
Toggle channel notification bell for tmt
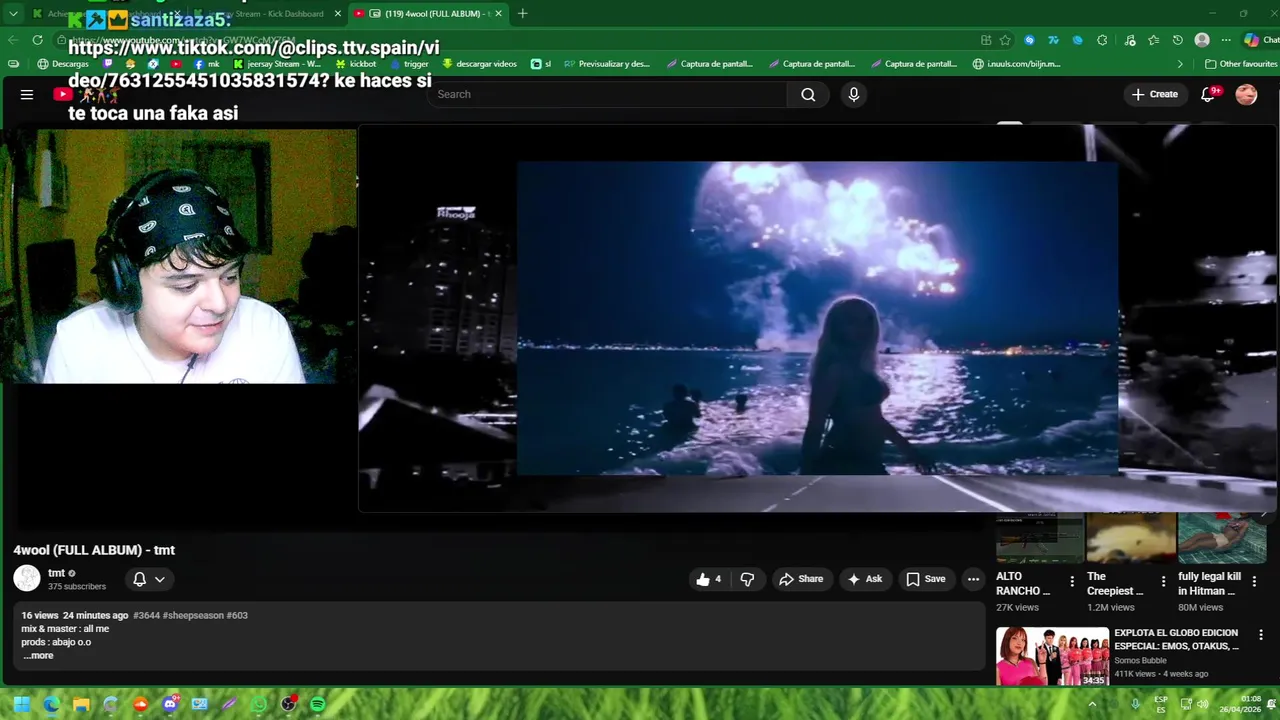click(x=149, y=579)
